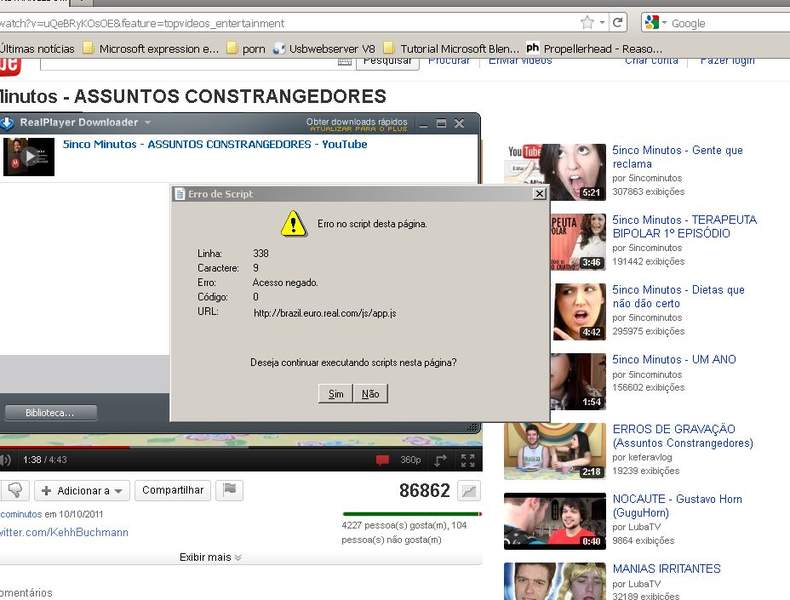Image resolution: width=790 pixels, height=600 pixels.
Task: Open 'Dietas que não dão certo' video link
Action: (x=678, y=296)
